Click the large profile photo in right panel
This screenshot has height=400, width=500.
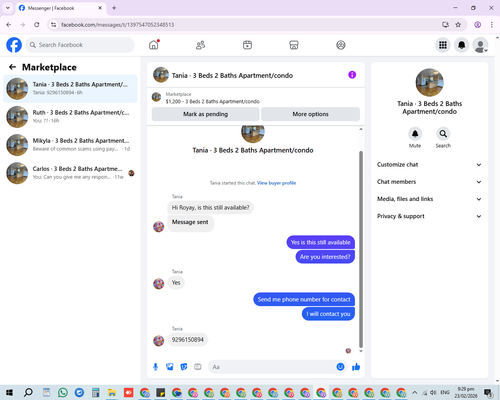click(429, 82)
